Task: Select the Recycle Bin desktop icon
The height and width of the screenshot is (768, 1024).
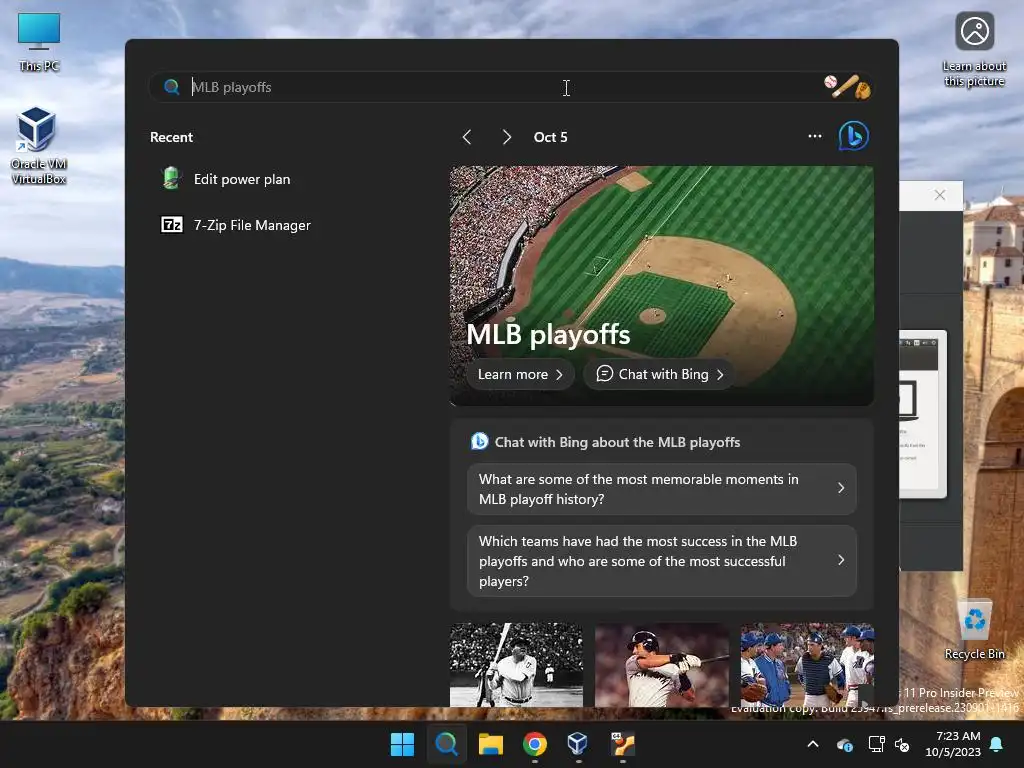Action: (x=974, y=630)
